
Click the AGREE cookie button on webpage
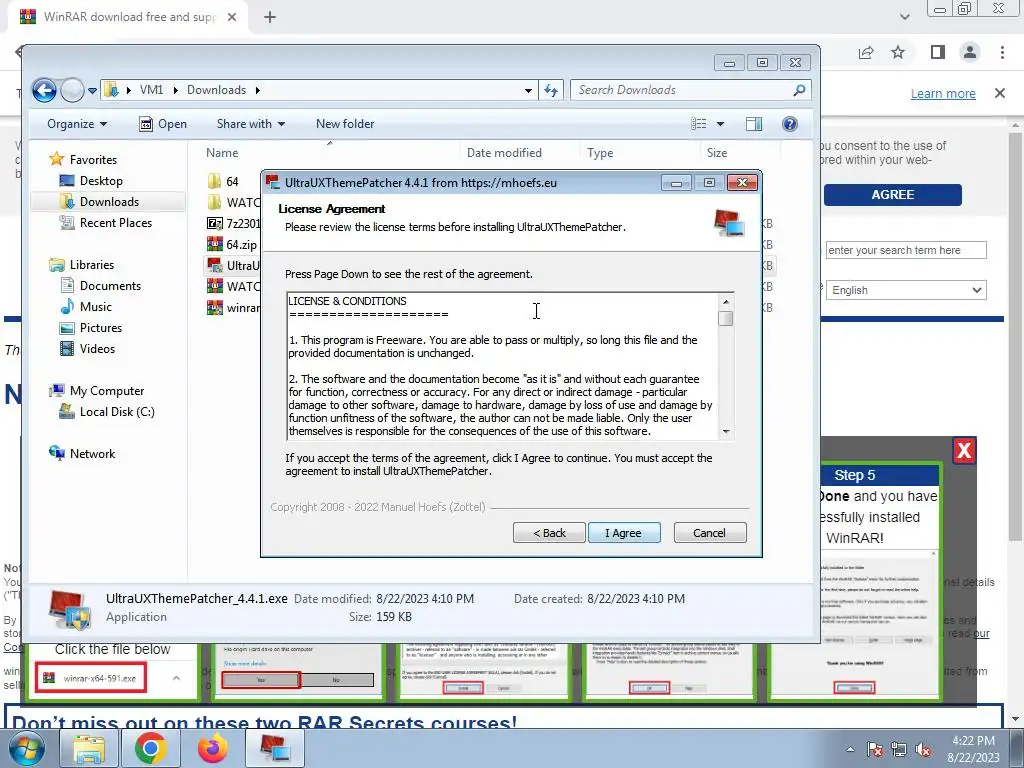892,195
